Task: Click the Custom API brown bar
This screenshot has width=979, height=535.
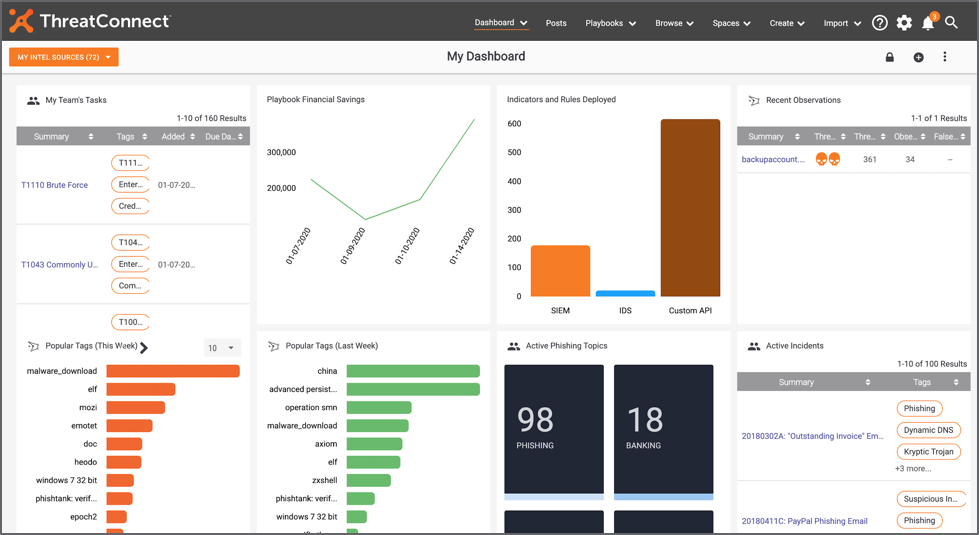Action: (x=690, y=208)
